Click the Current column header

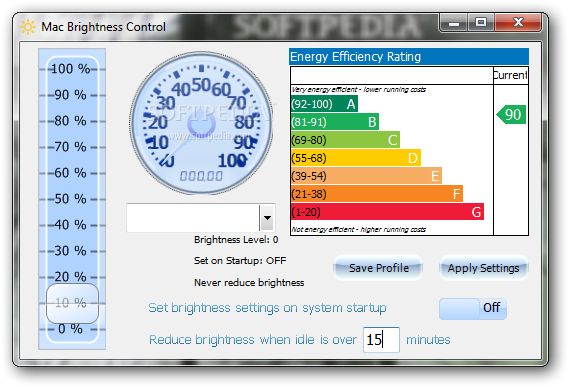511,75
